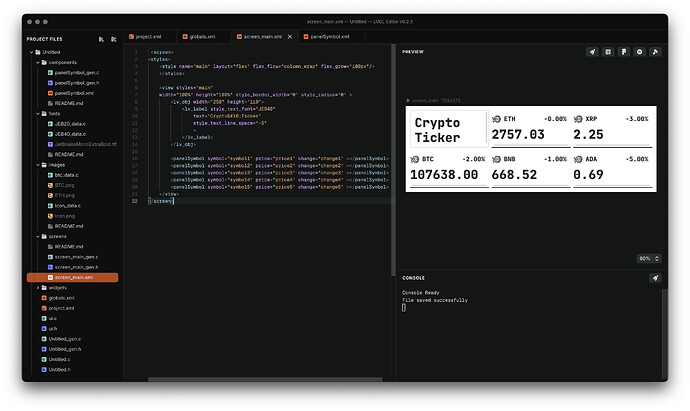This screenshot has width=690, height=411.
Task: Click the first icon in Project Files header
Action: click(x=101, y=39)
